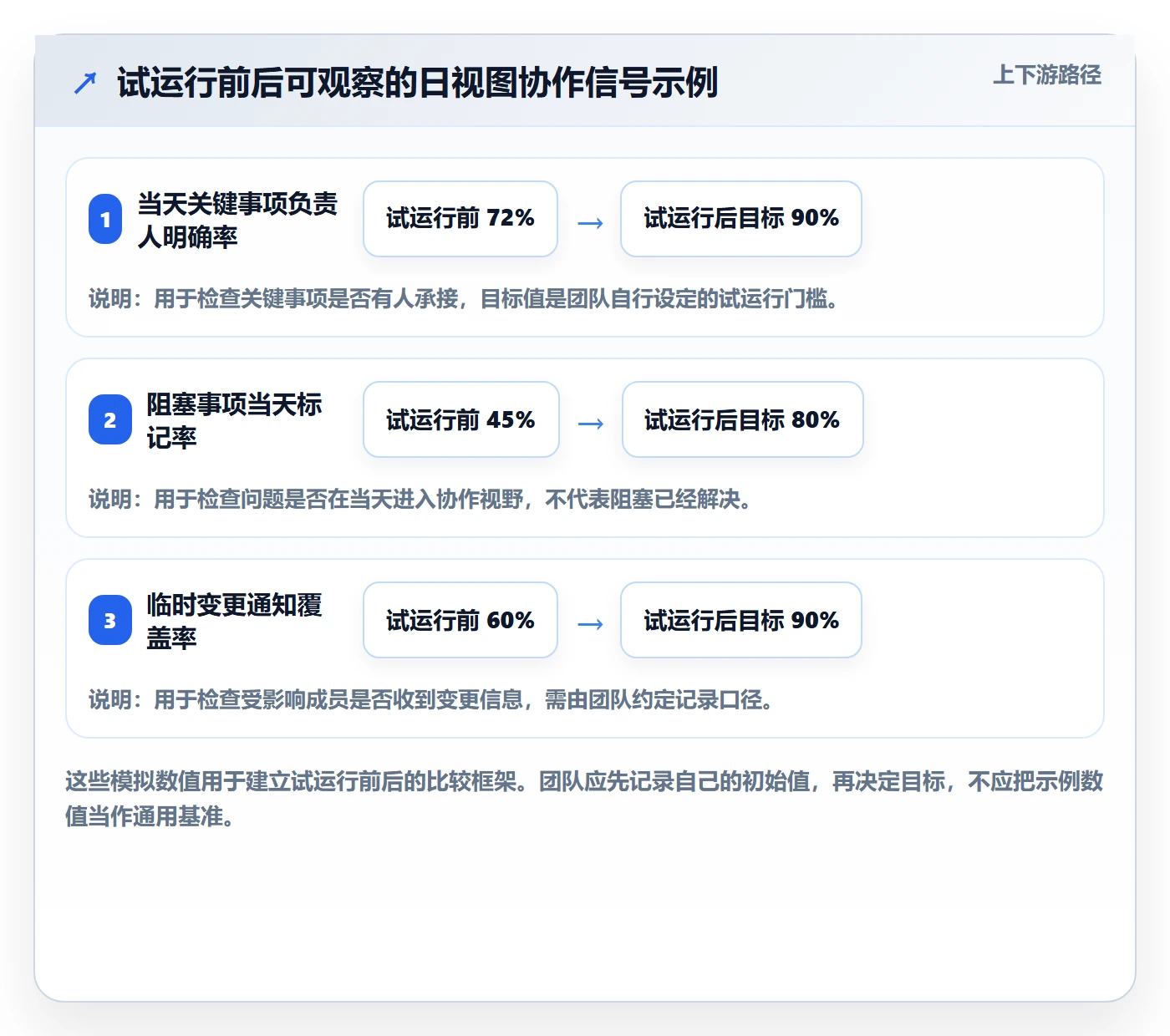
Task: Click the 当天关键事项负责人明确率 title
Action: pos(237,220)
